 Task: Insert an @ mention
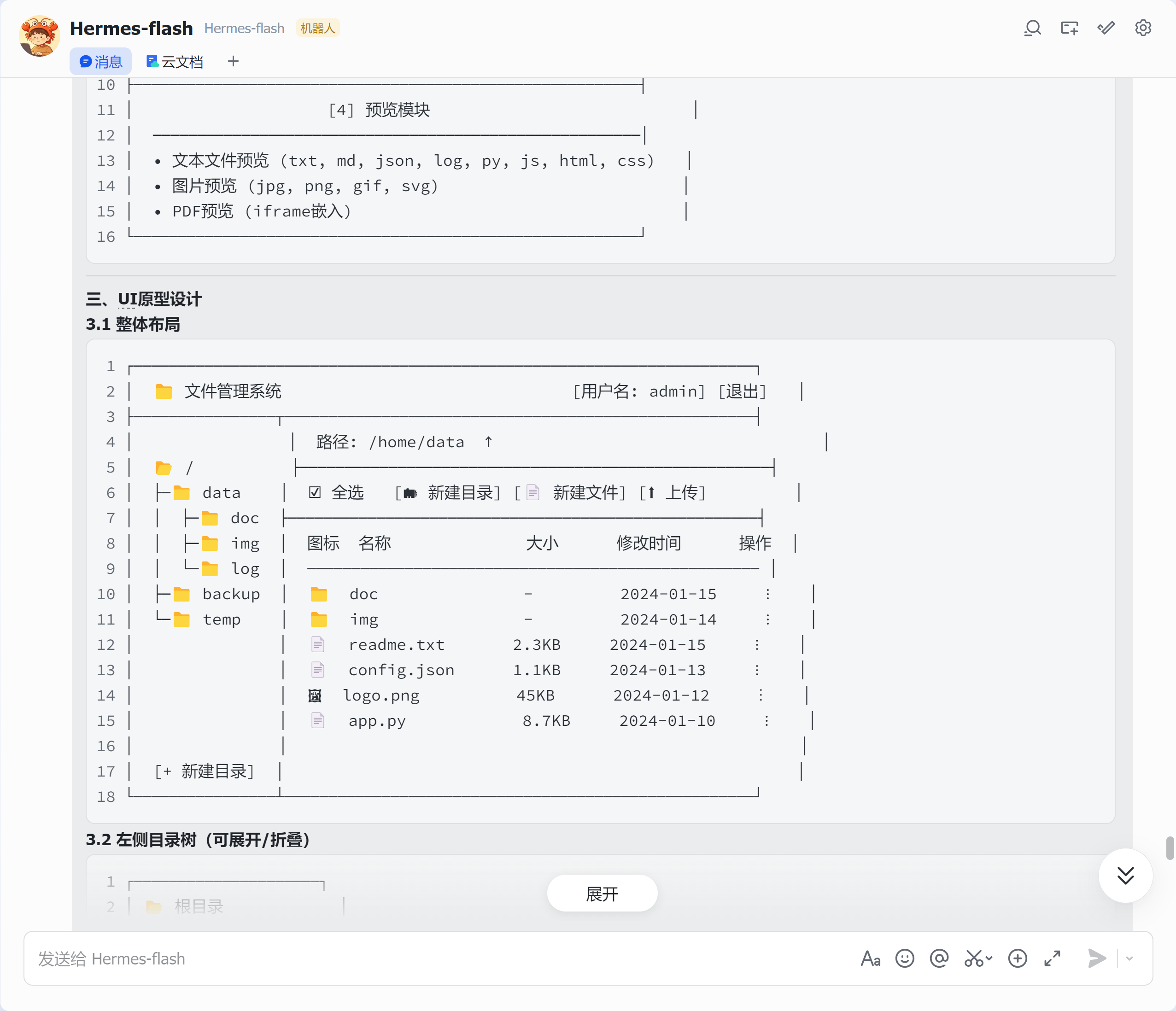[939, 958]
